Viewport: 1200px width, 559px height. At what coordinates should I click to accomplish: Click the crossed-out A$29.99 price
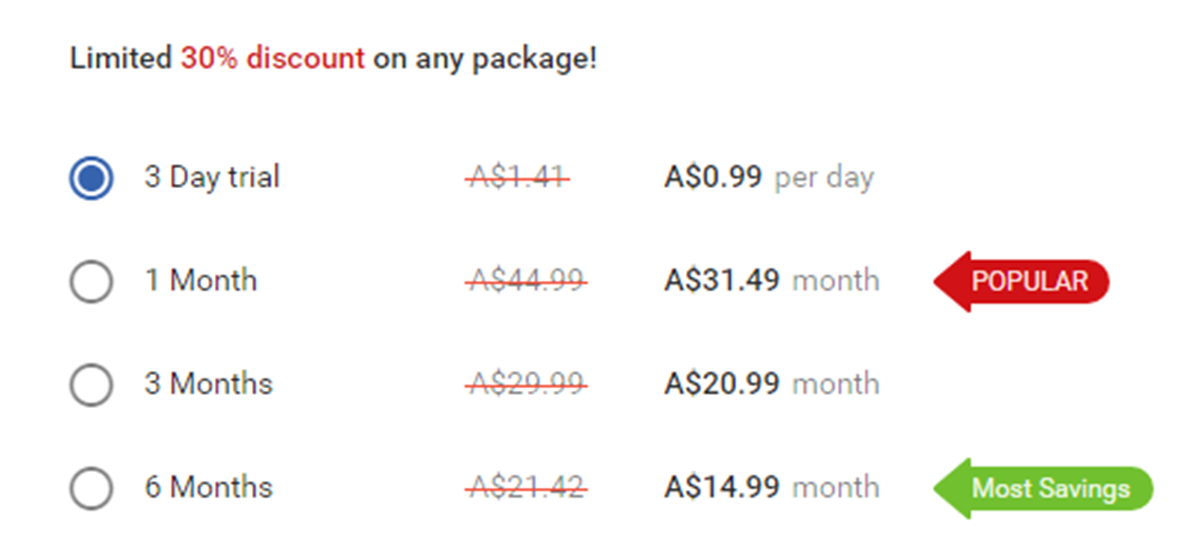tap(526, 384)
